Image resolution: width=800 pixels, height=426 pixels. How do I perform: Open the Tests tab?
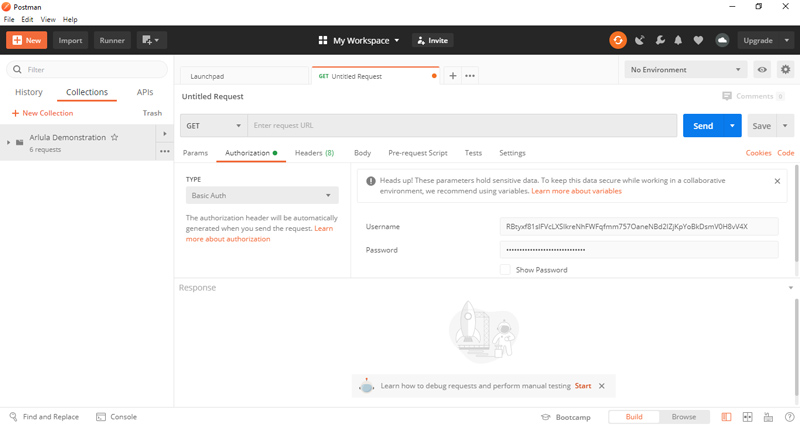[473, 153]
